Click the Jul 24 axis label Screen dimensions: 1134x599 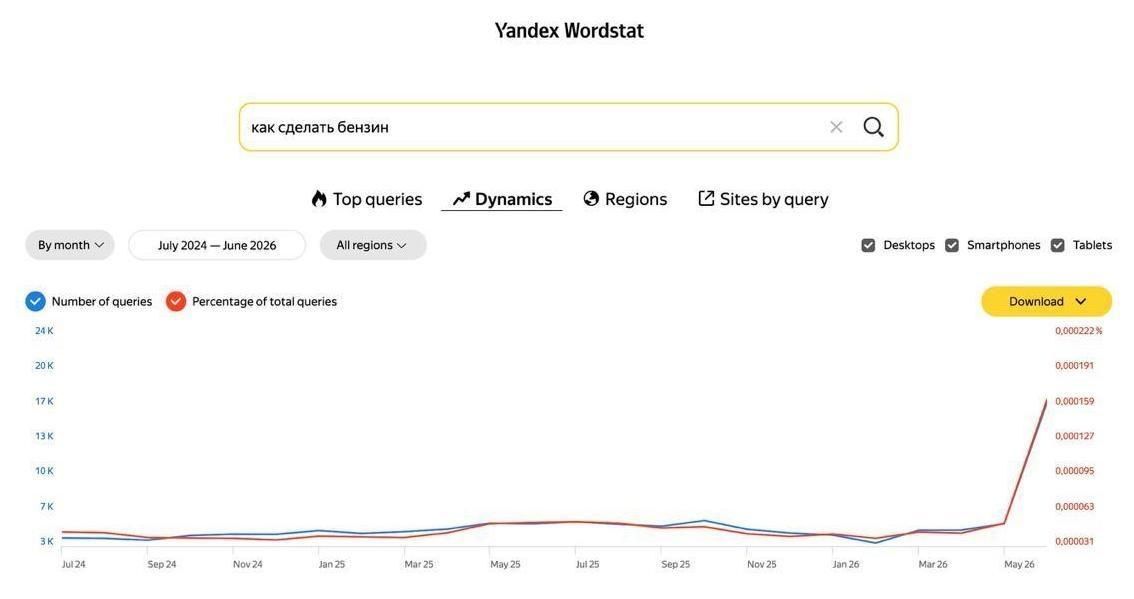click(x=74, y=564)
